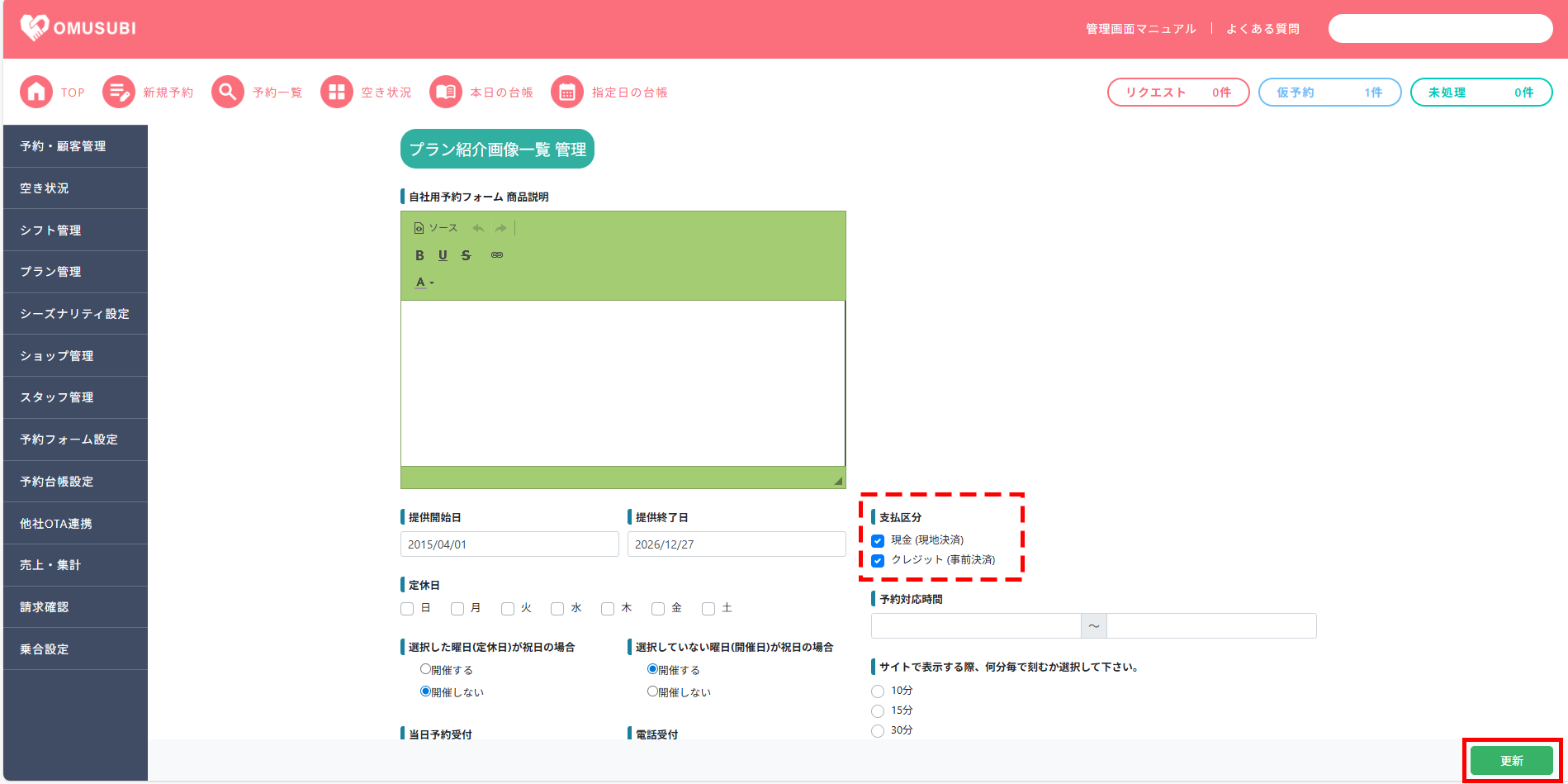Image resolution: width=1568 pixels, height=784 pixels.
Task: Open the 管理画面マニュアル link
Action: click(x=1140, y=29)
